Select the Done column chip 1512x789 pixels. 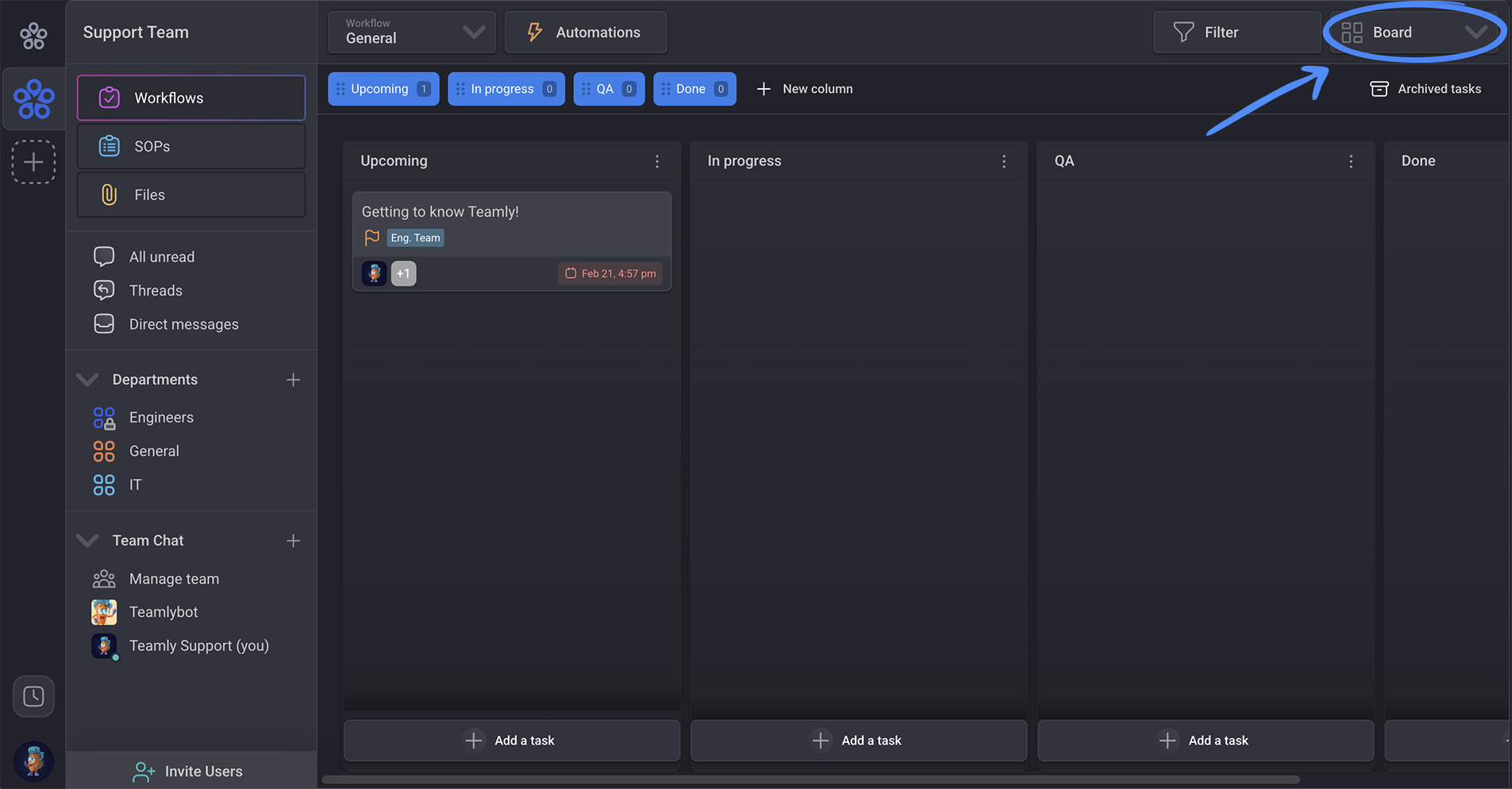(x=694, y=89)
